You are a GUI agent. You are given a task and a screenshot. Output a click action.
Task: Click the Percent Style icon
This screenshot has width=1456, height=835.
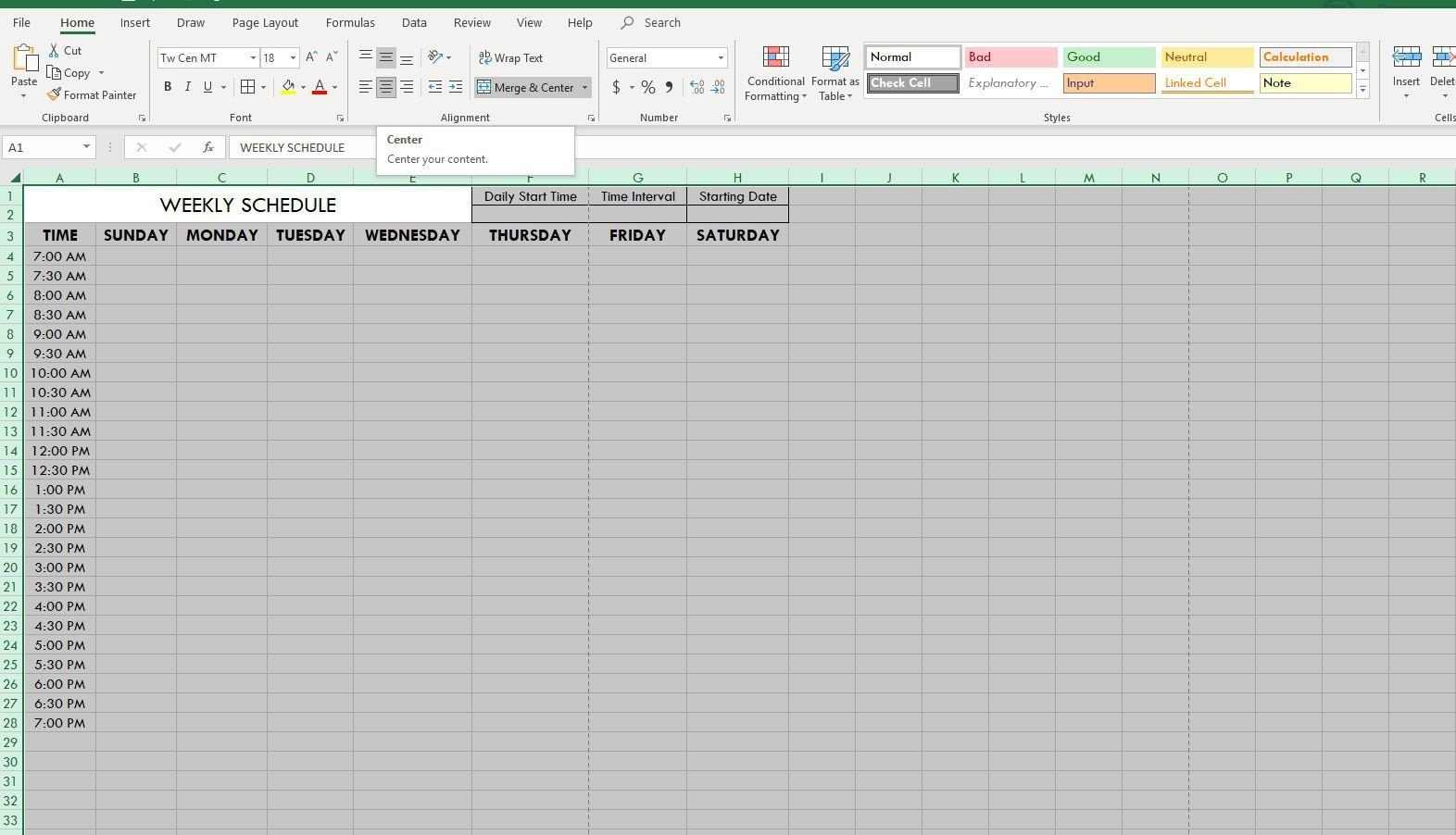coord(647,87)
